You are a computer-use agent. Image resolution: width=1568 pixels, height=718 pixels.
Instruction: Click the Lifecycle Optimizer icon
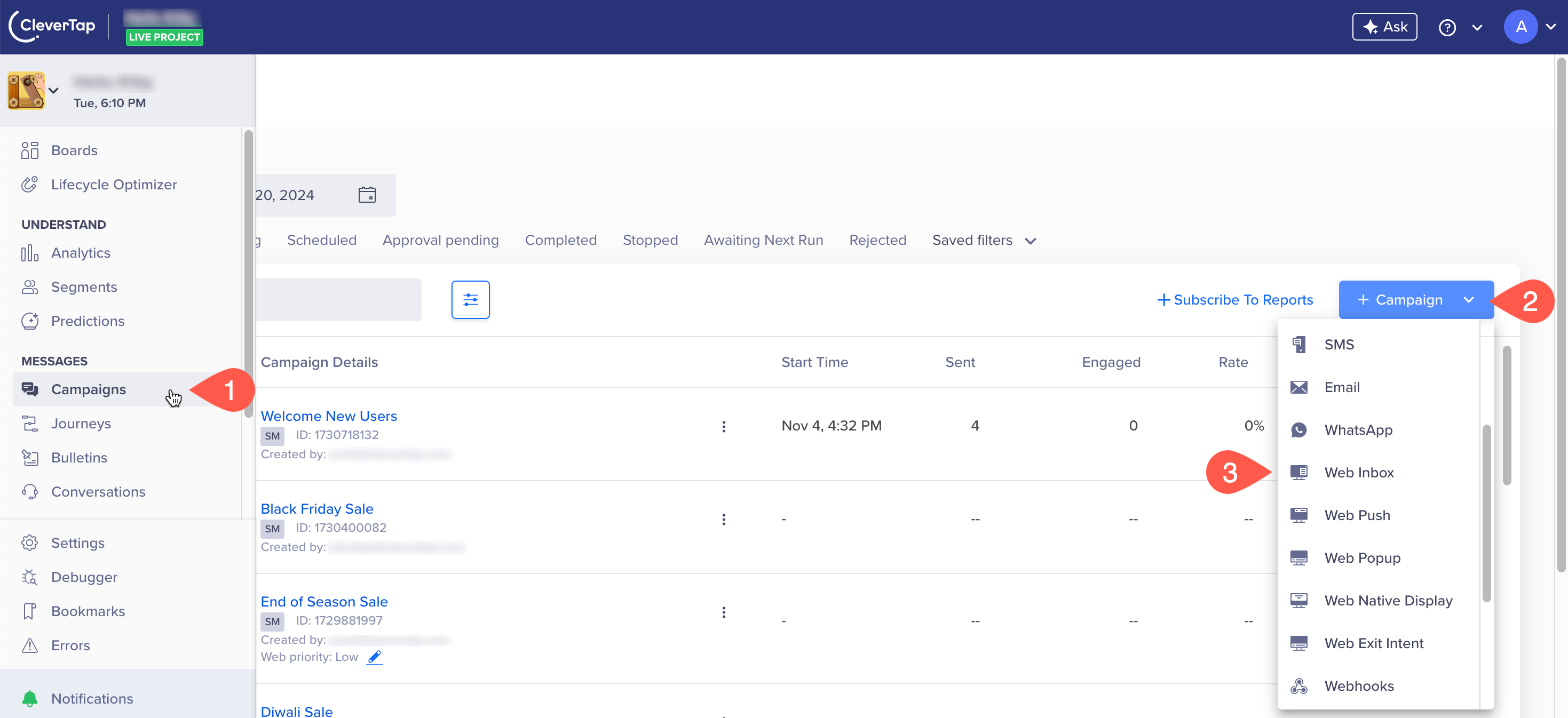30,184
